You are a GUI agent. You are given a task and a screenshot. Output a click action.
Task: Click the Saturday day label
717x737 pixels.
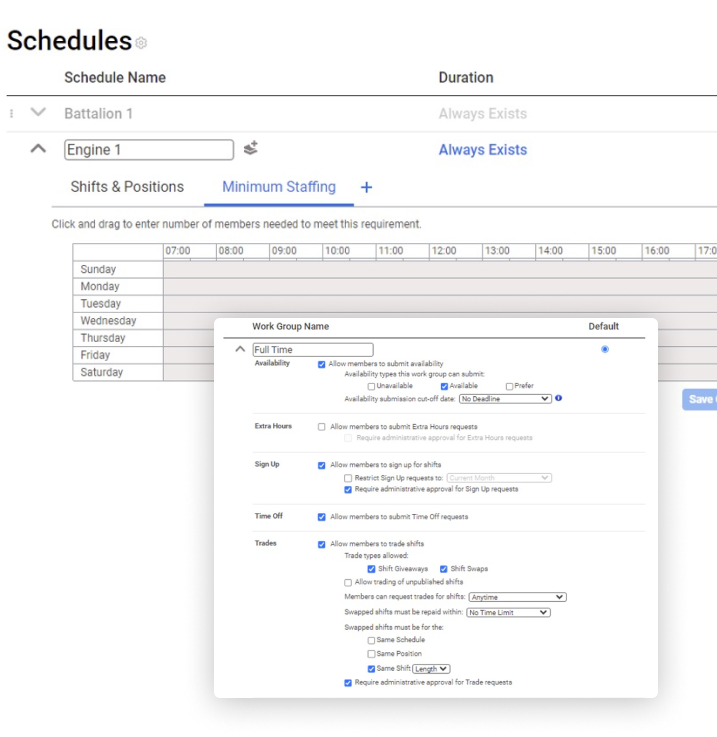click(102, 372)
